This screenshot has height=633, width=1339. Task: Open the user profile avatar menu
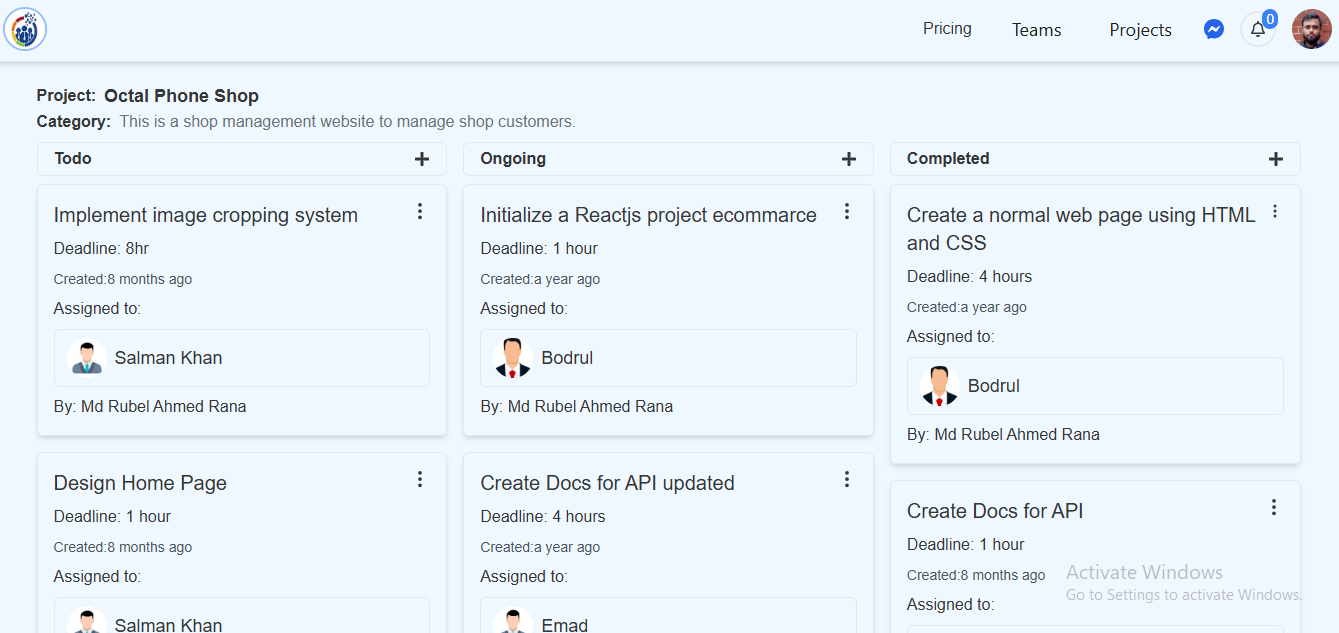point(1311,29)
